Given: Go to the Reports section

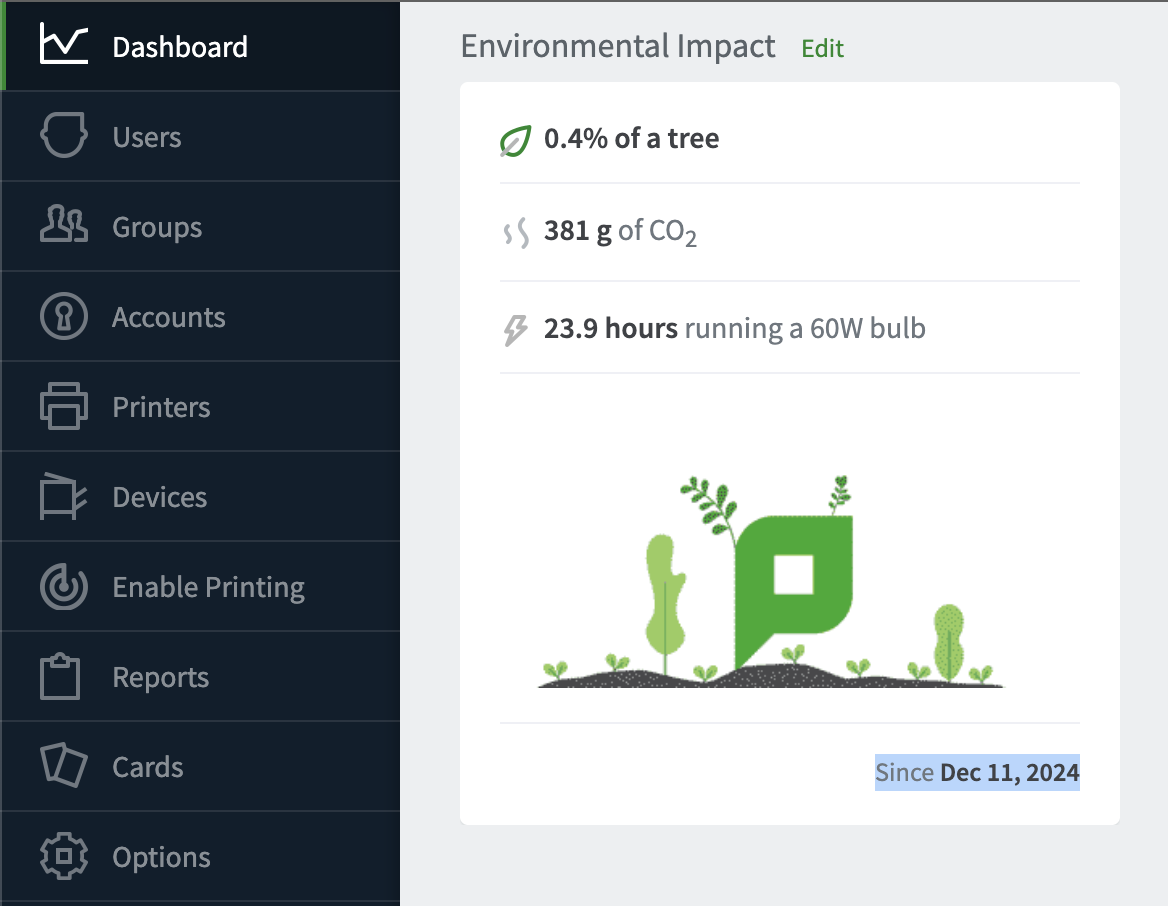Looking at the screenshot, I should [x=161, y=677].
